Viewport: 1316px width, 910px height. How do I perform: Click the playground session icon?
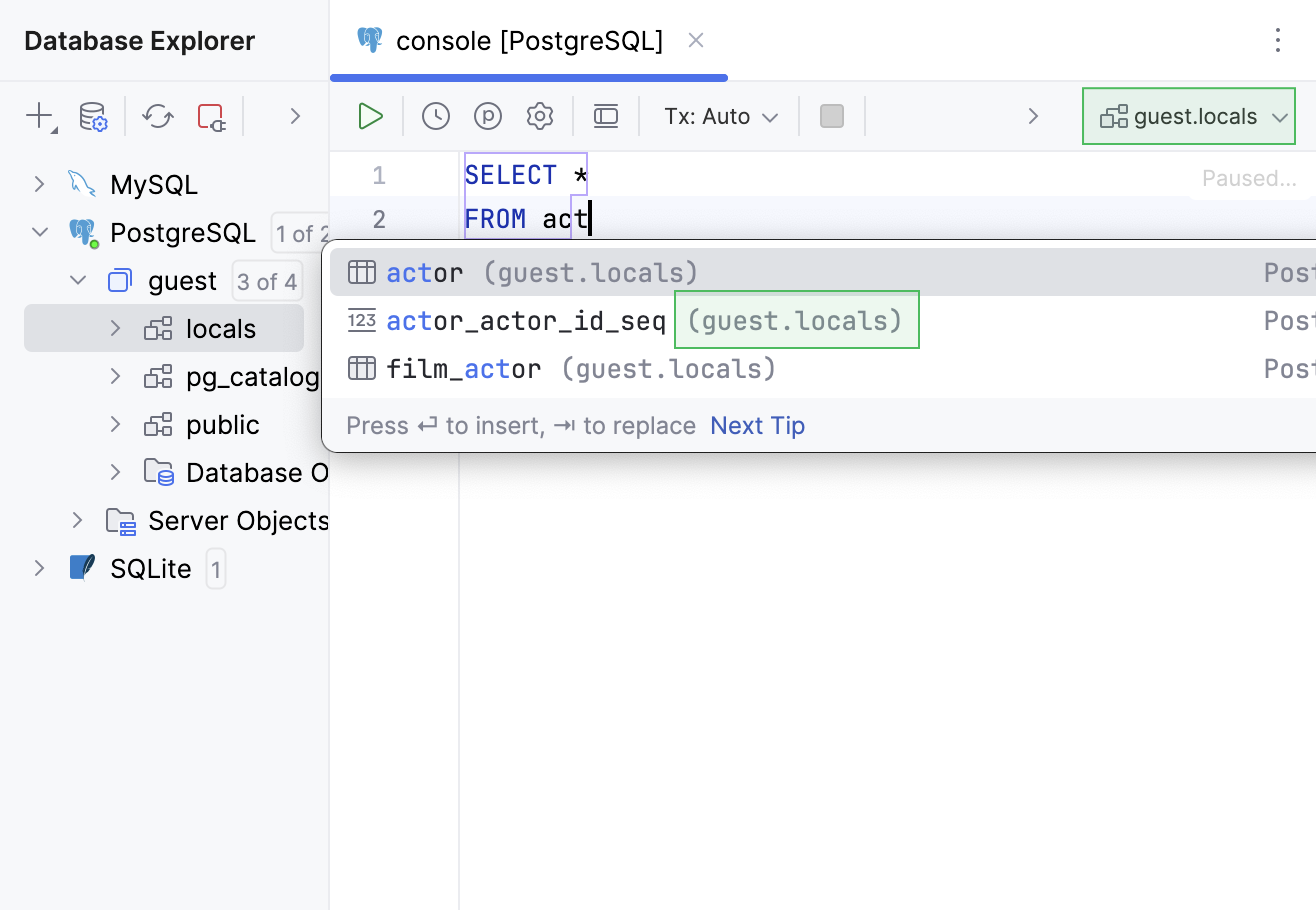click(x=488, y=117)
